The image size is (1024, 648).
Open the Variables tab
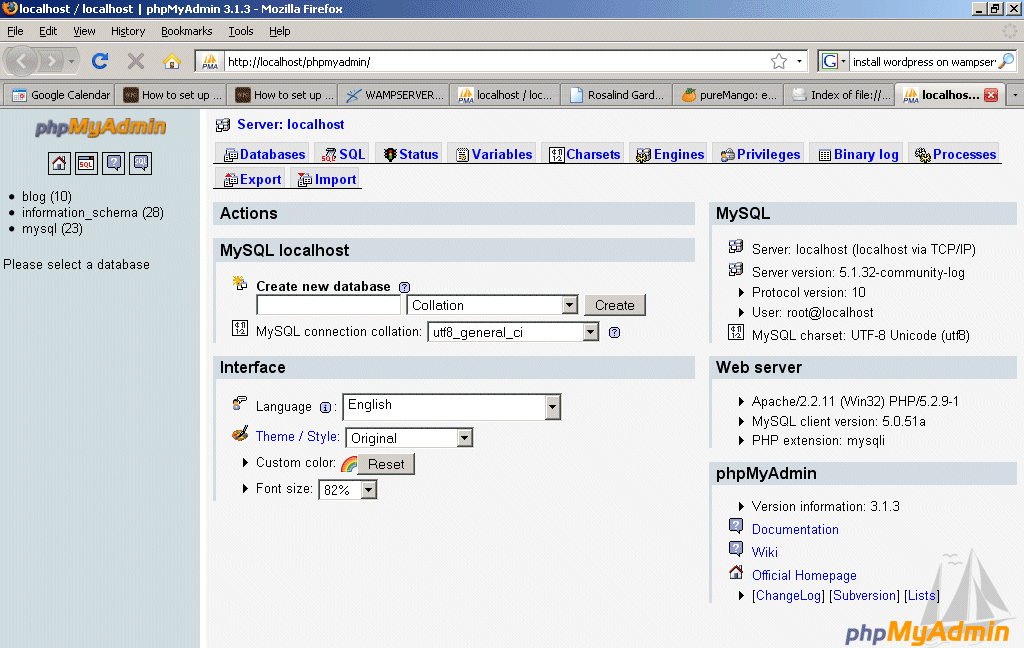[494, 154]
